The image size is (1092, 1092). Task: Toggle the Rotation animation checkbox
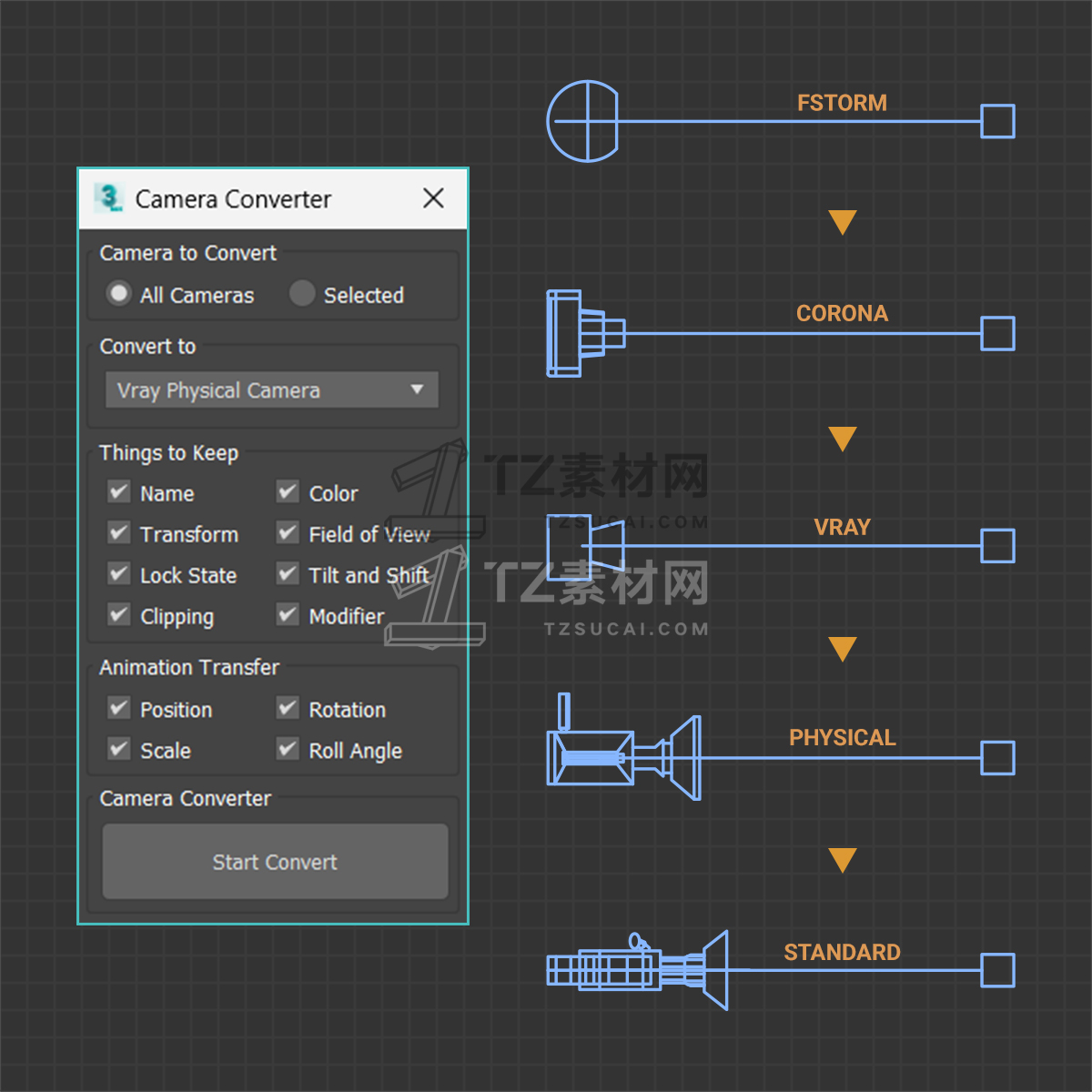click(288, 708)
